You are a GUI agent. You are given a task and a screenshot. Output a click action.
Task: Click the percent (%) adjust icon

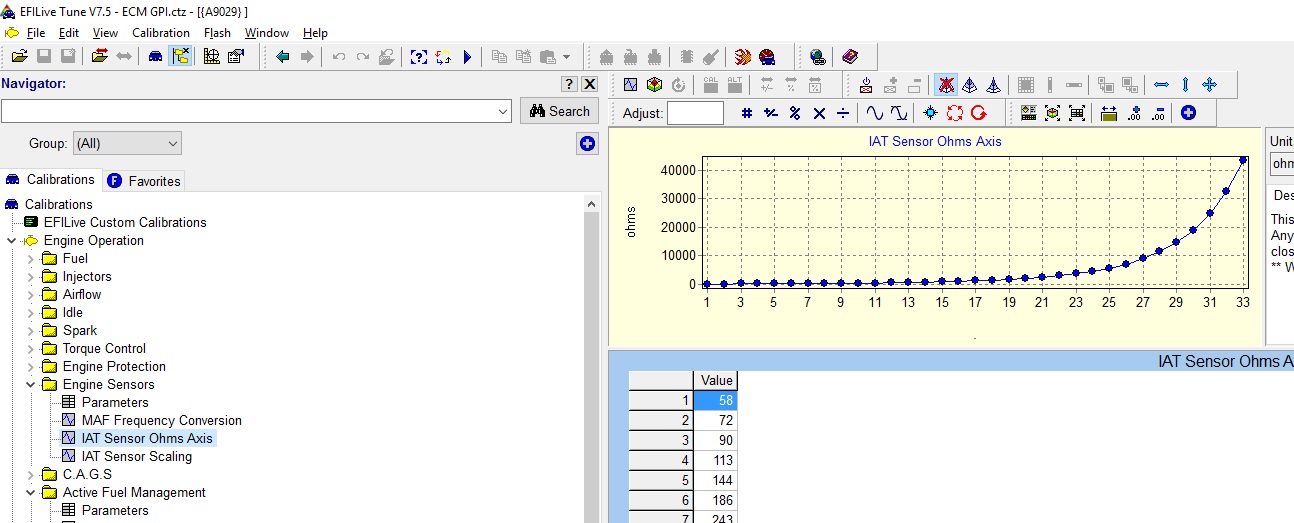(795, 113)
